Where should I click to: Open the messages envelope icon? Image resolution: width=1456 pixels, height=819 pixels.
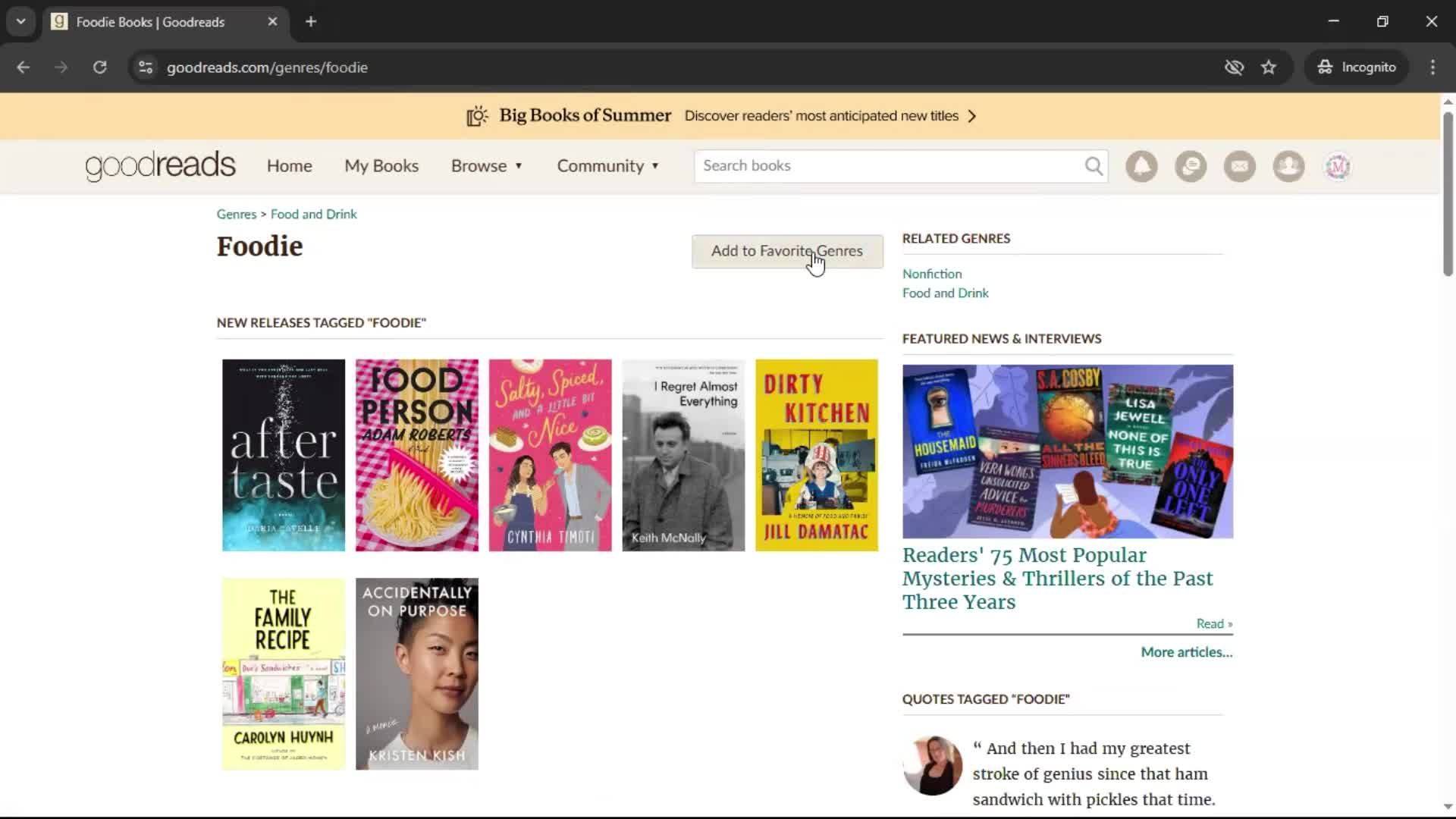click(x=1240, y=166)
